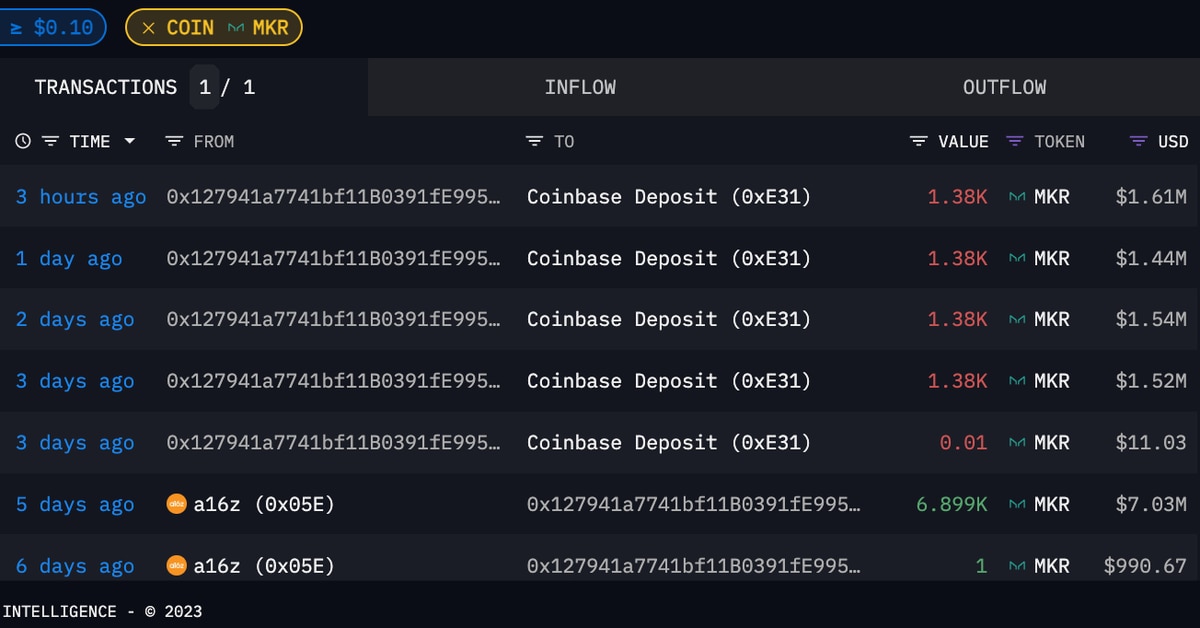Switch to the OUTFLOW tab
Screen dimensions: 1200x628
click(x=1004, y=87)
